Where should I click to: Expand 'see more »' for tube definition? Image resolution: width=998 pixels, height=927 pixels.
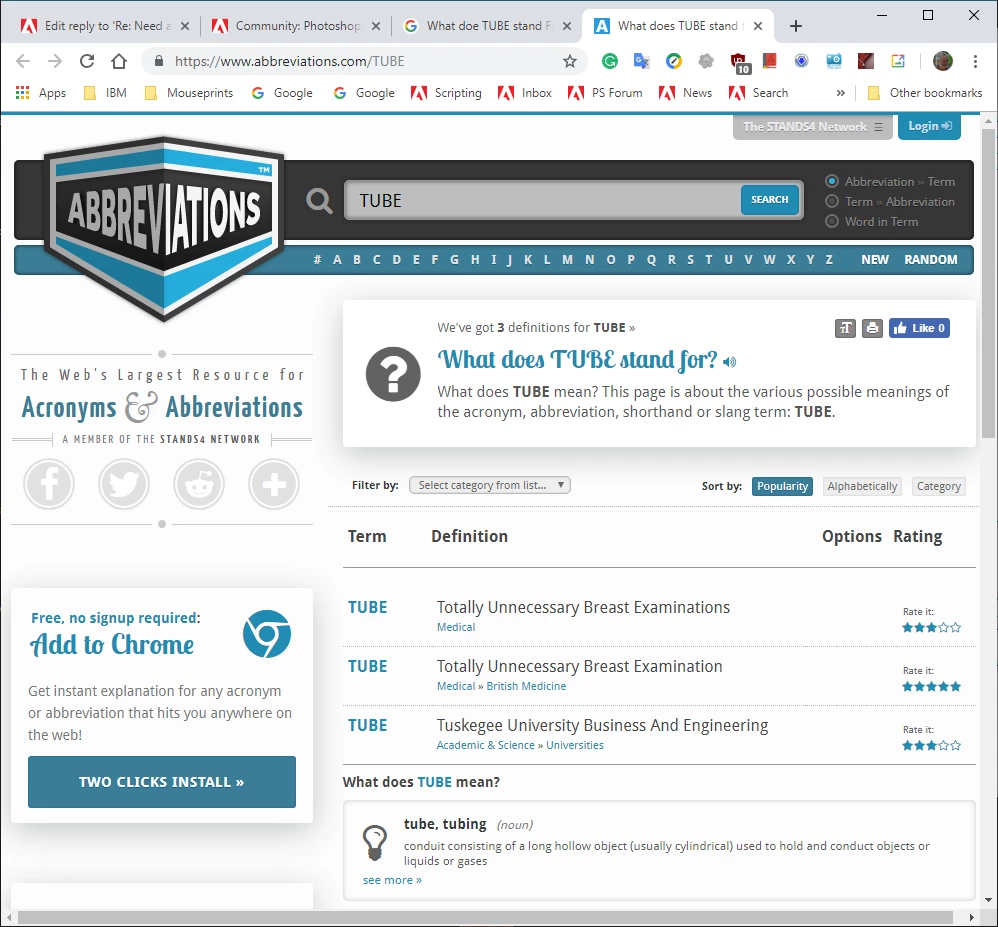392,881
